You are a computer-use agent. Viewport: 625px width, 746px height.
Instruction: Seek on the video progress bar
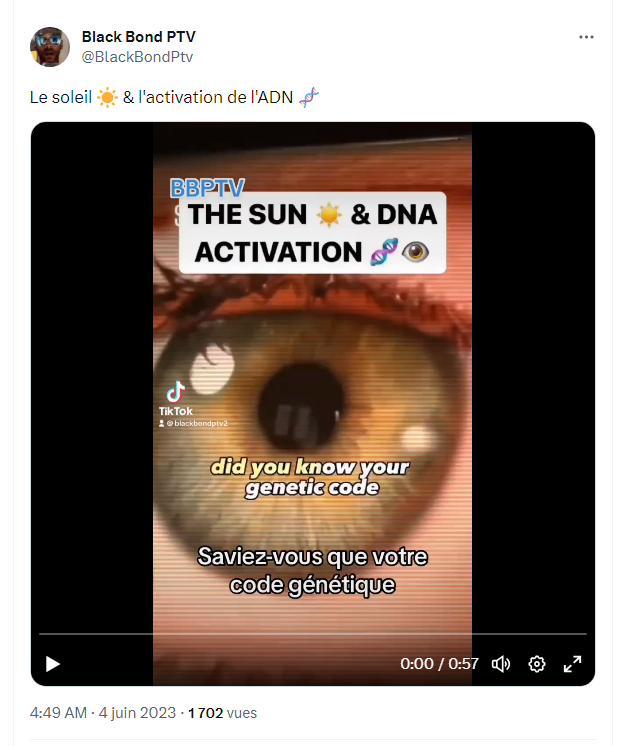(312, 634)
